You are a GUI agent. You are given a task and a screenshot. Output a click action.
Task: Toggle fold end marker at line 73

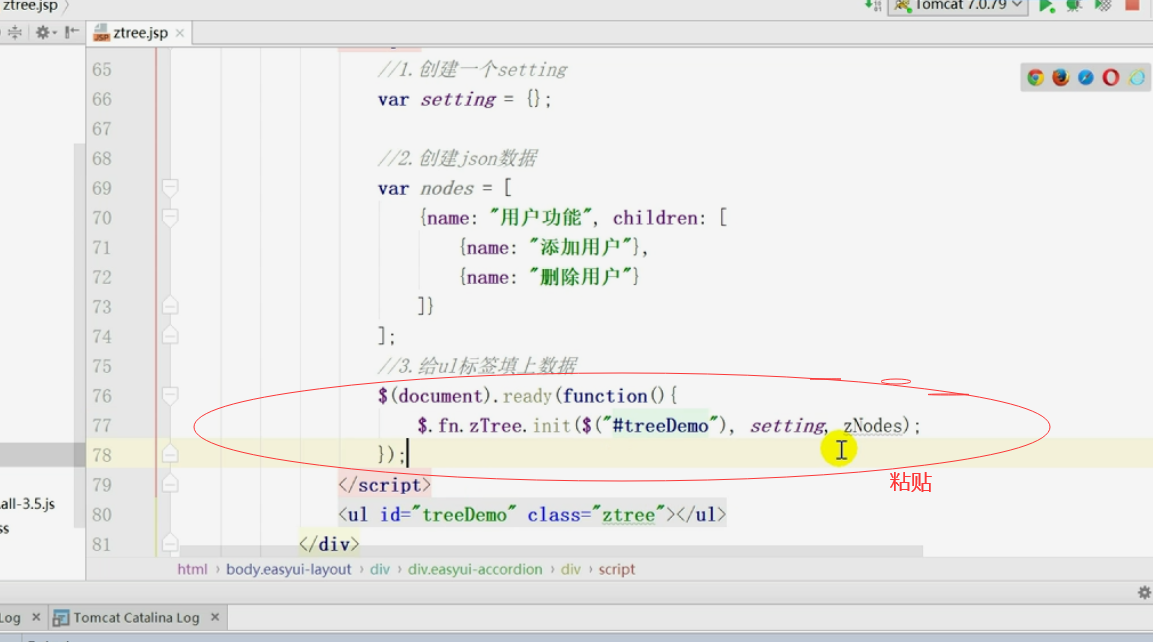click(170, 307)
